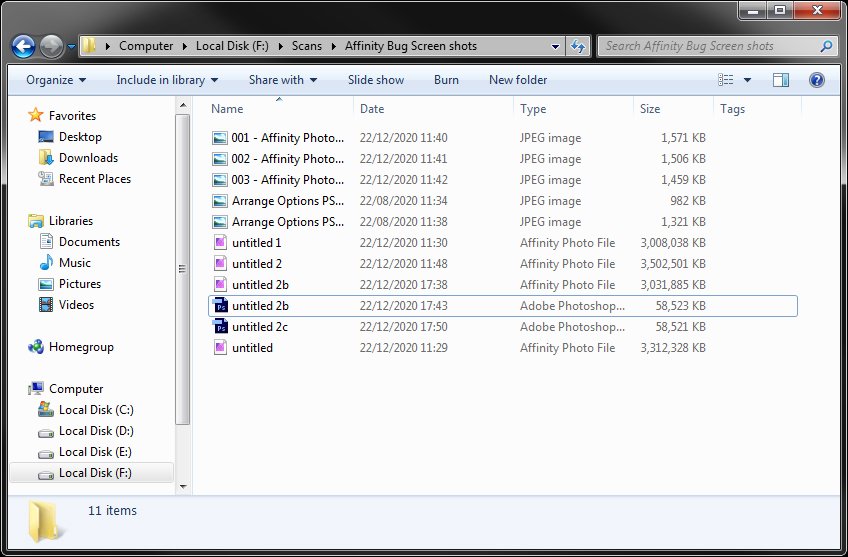Click the Back navigation arrow
Screen dimensions: 848x557
coord(23,47)
